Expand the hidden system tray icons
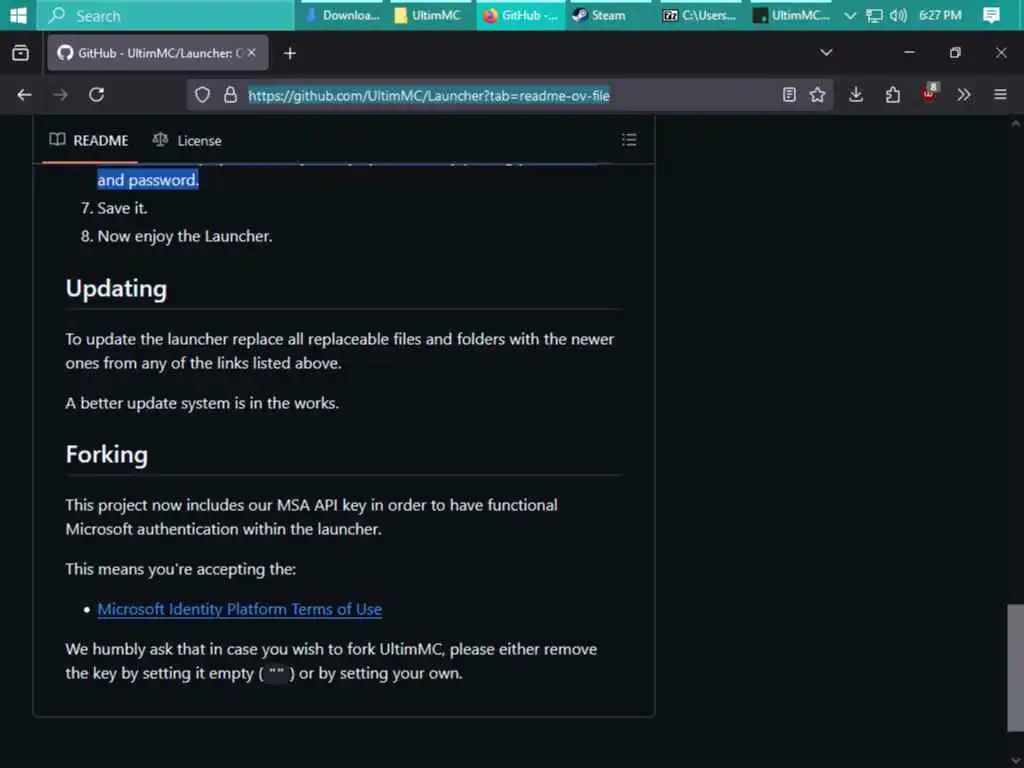The width and height of the screenshot is (1024, 768). pos(850,16)
